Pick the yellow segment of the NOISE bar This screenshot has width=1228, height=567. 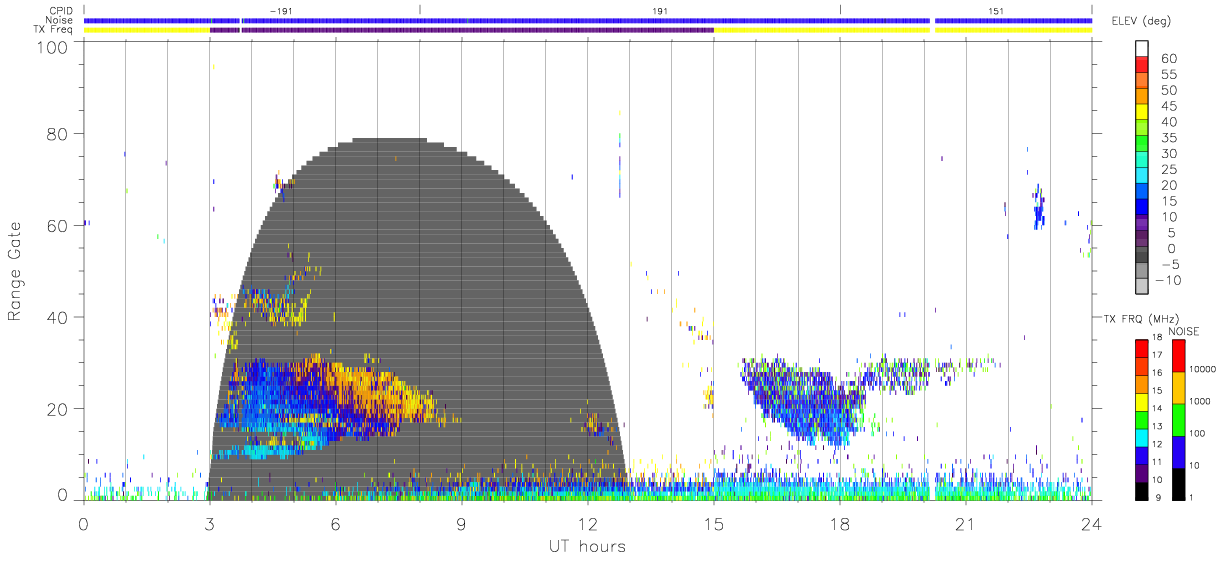click(1178, 388)
